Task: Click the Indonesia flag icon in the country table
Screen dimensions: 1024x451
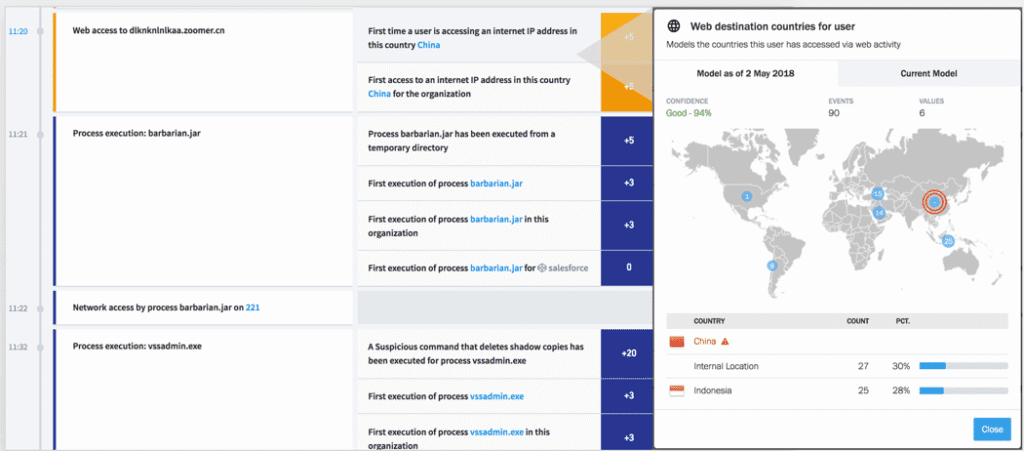Action: (676, 390)
